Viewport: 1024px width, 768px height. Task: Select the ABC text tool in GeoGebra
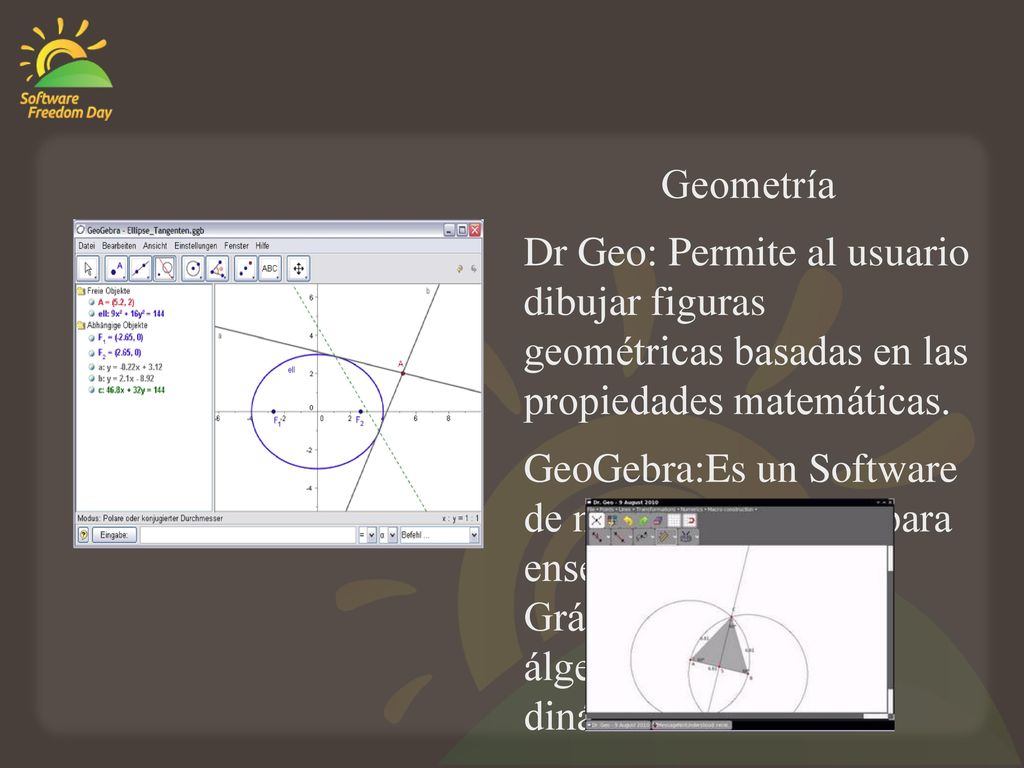pyautogui.click(x=270, y=268)
